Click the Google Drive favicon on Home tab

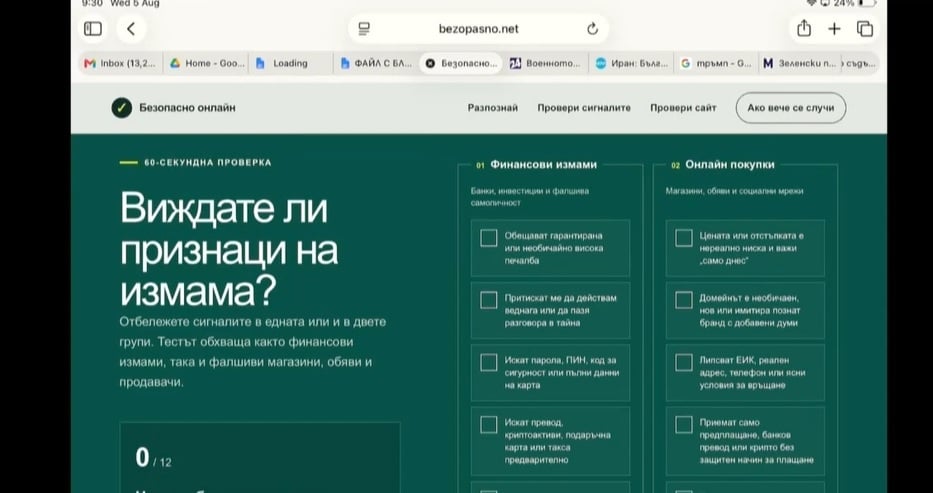175,63
